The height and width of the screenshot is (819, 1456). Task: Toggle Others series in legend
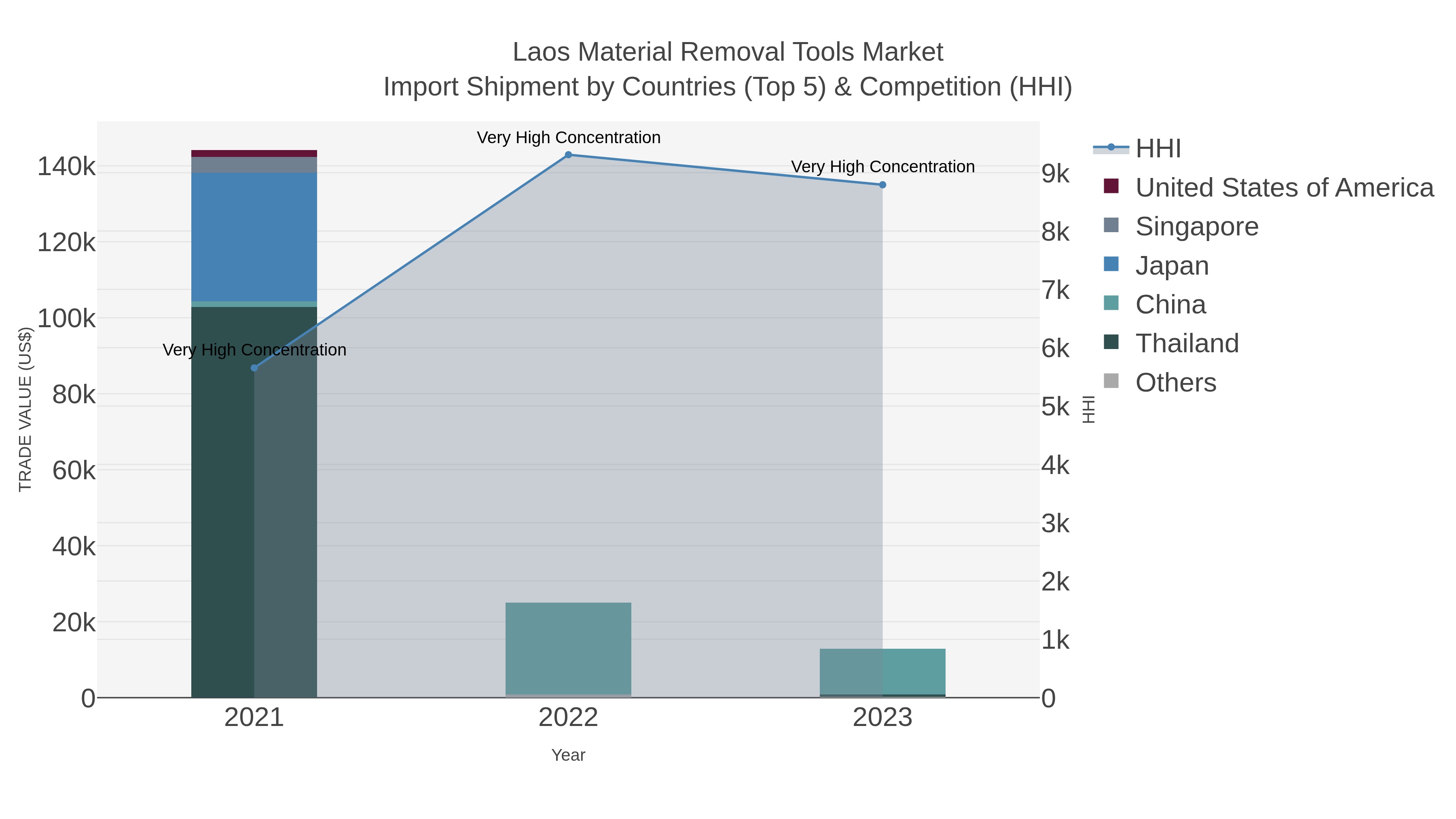pyautogui.click(x=1159, y=382)
